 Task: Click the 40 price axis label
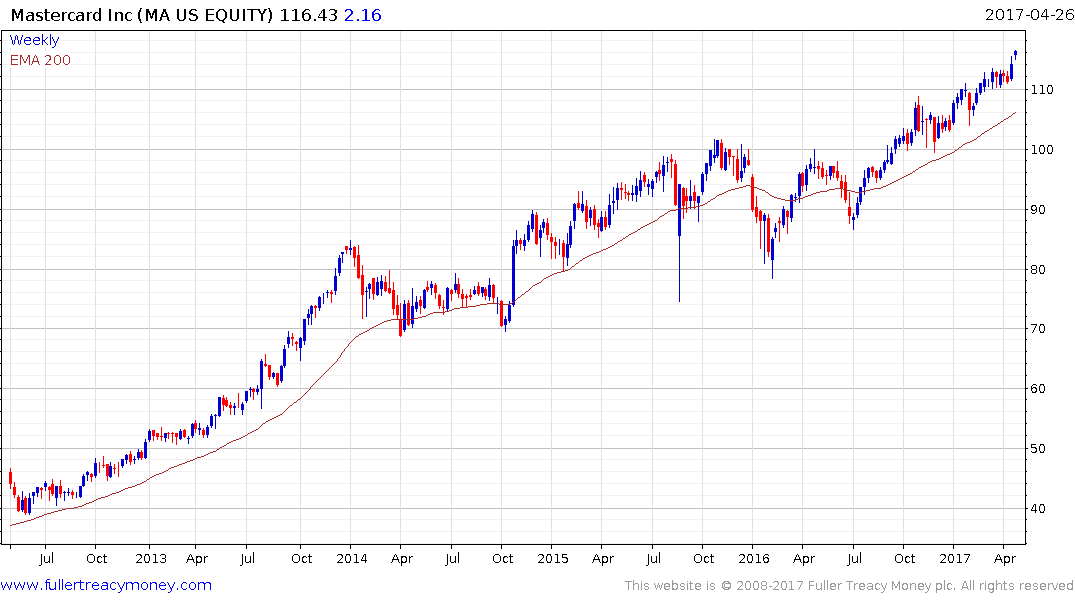[x=1038, y=509]
